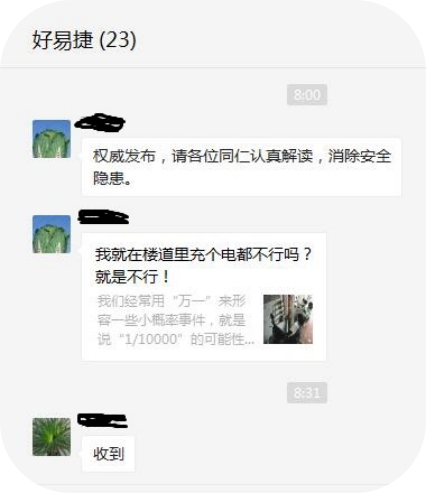This screenshot has width=427, height=494.
Task: Click the member count (23) in the title
Action: [118, 40]
